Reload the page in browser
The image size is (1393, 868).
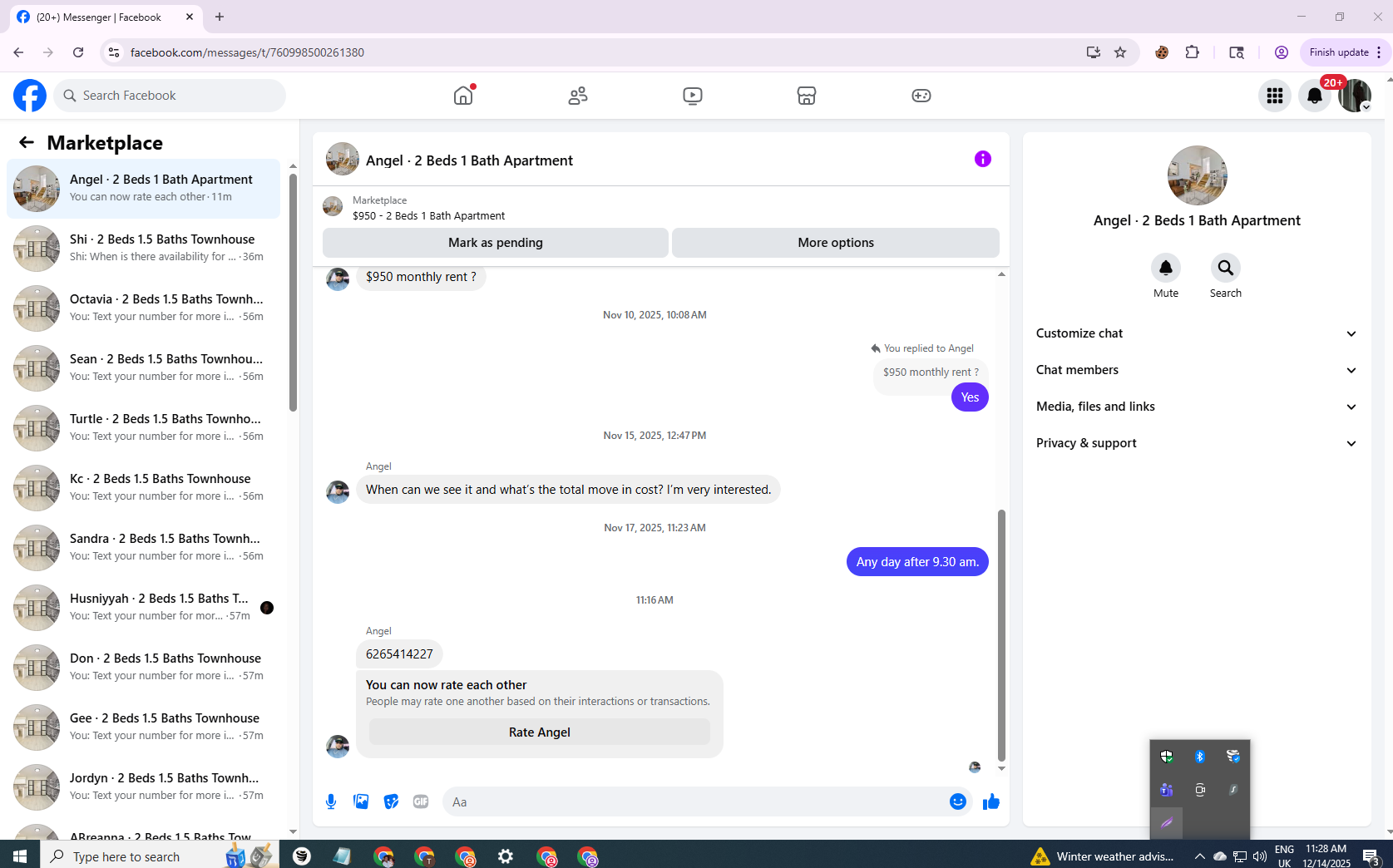click(x=78, y=52)
